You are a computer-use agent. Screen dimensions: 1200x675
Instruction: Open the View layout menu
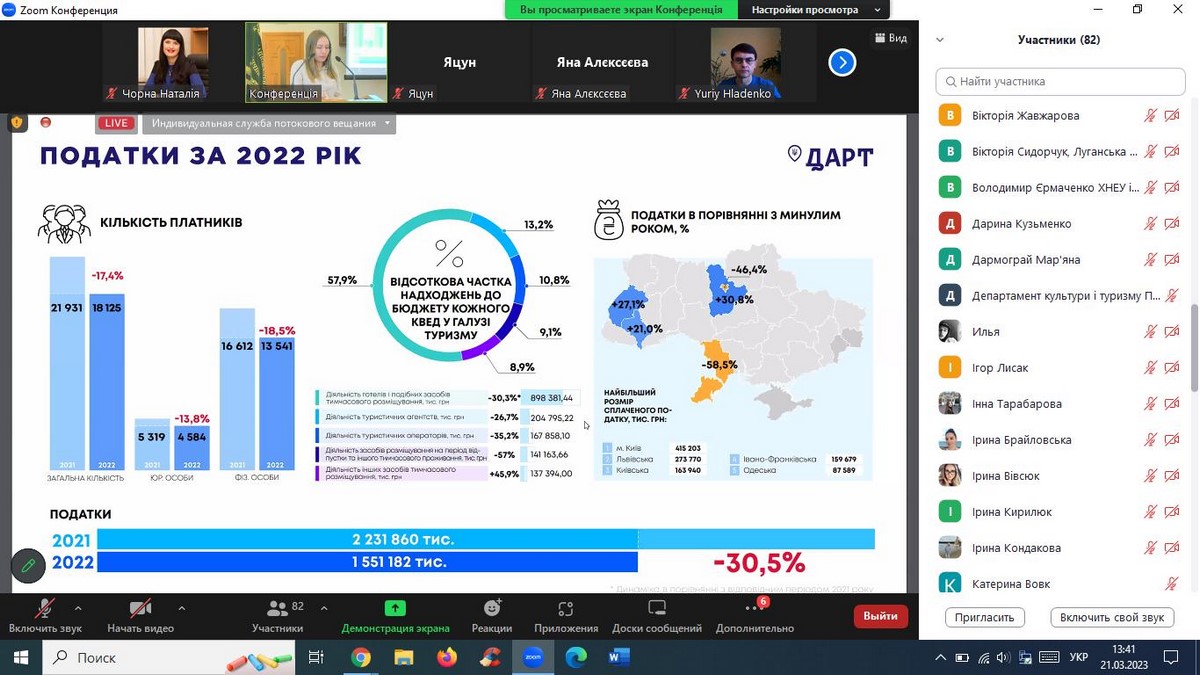(890, 38)
